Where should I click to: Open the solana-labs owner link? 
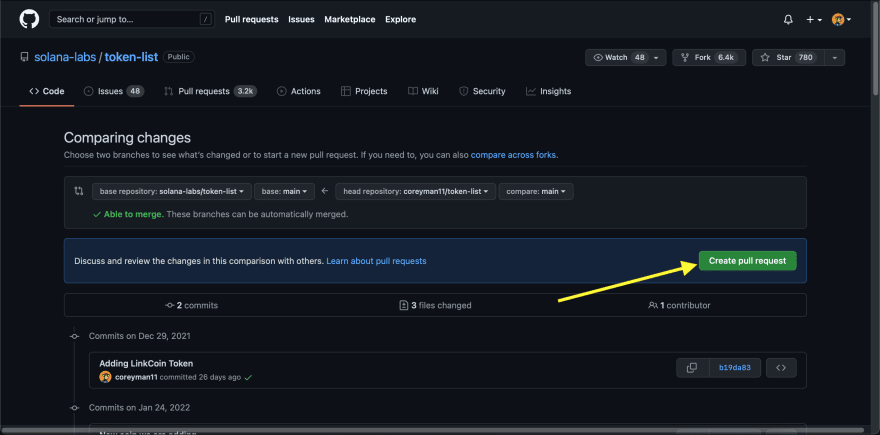tap(65, 57)
